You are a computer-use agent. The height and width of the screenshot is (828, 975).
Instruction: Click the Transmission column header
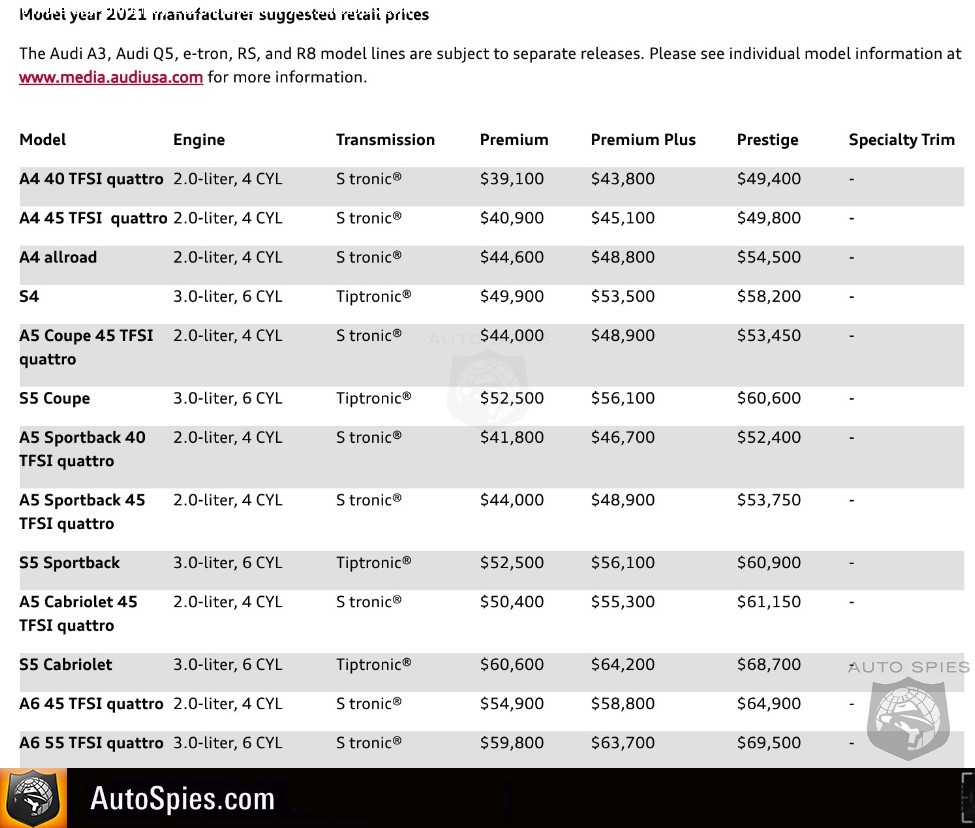click(385, 139)
